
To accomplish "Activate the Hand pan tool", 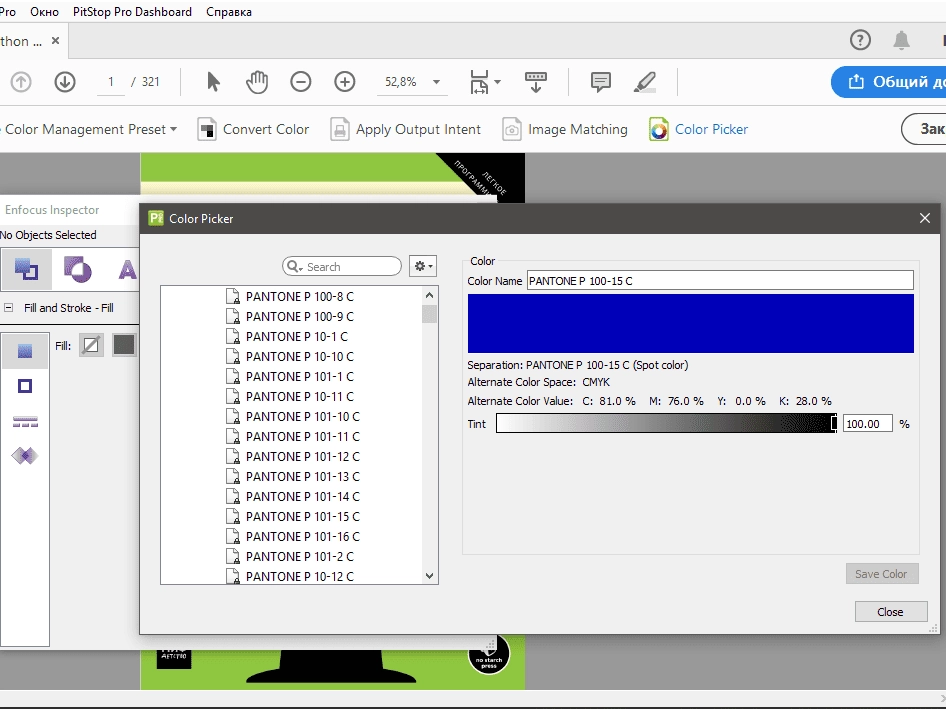I will 257,81.
